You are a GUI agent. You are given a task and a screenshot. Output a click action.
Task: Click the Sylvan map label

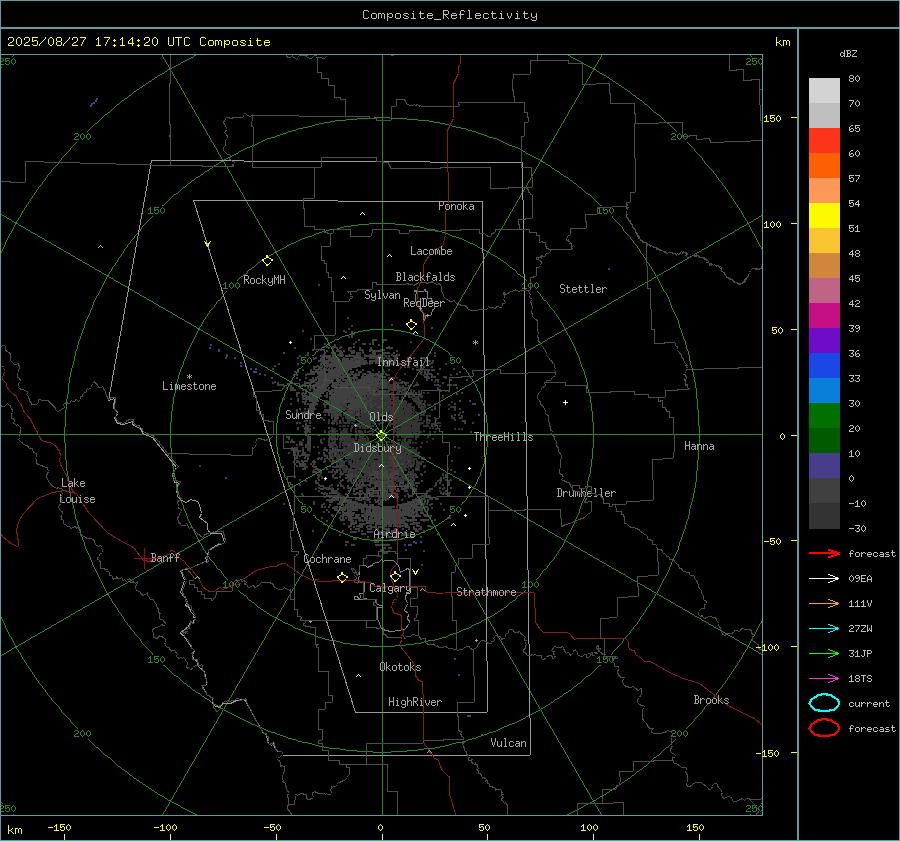382,295
